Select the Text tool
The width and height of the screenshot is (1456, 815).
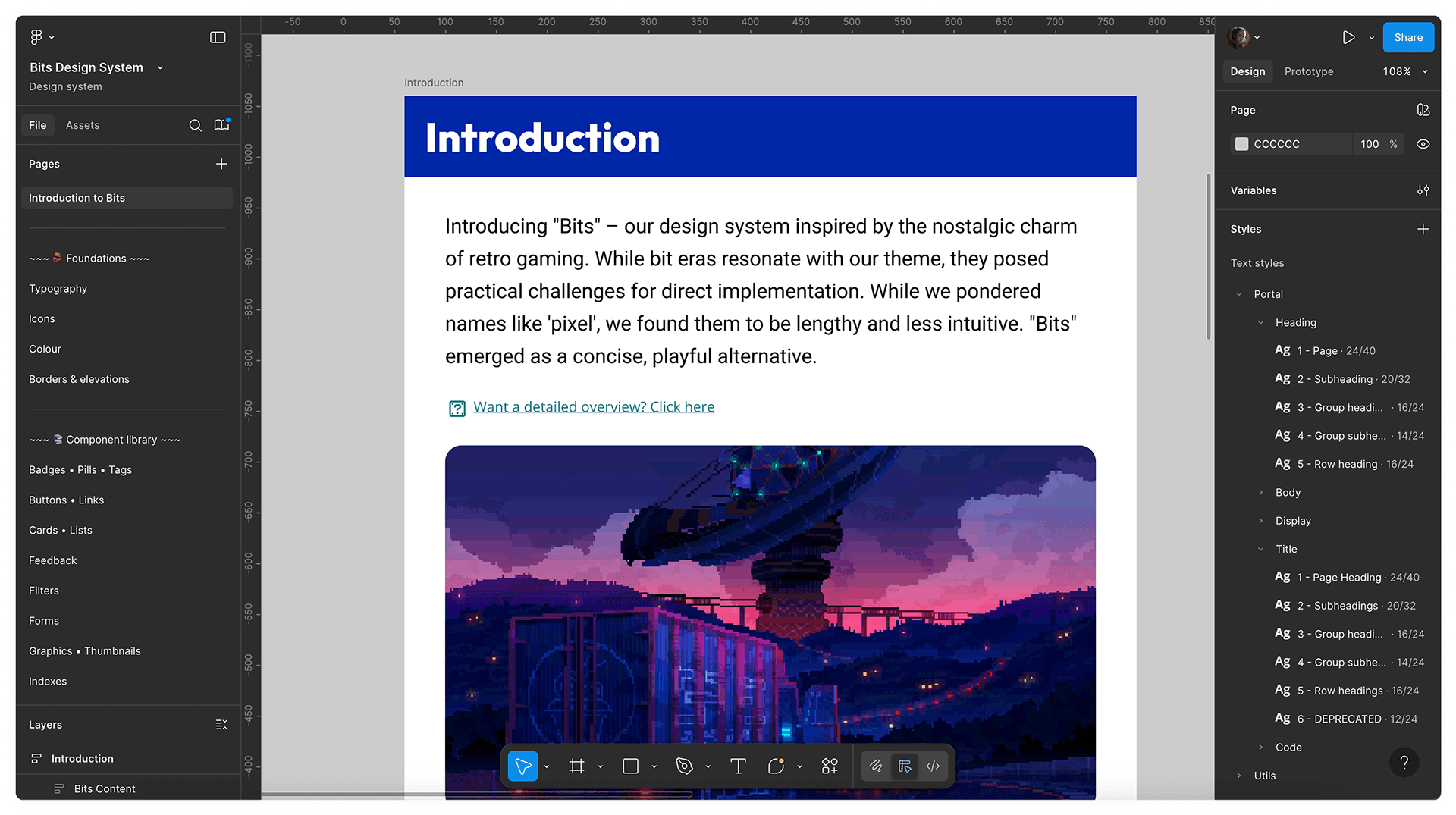tap(738, 766)
